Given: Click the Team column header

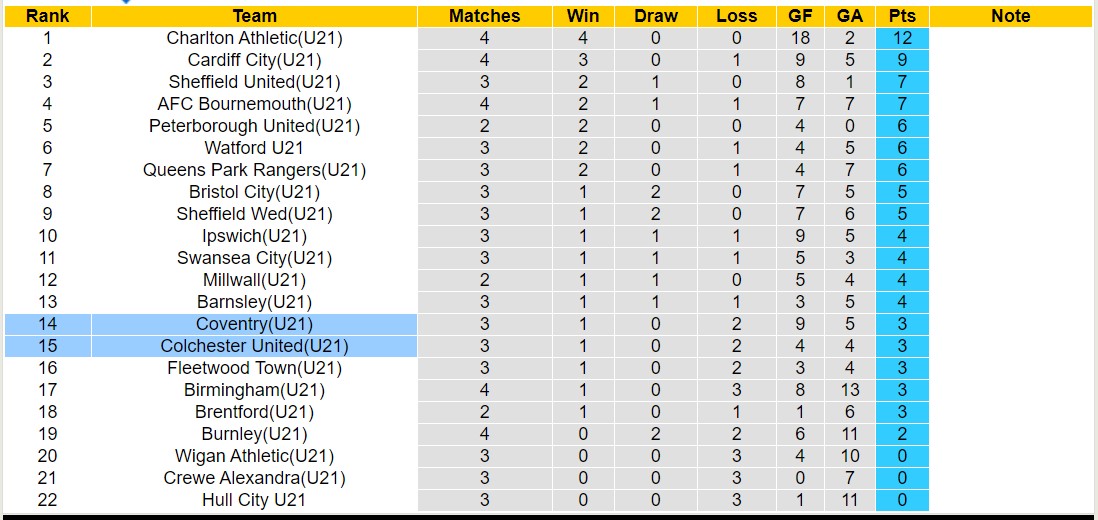Looking at the screenshot, I should pyautogui.click(x=254, y=16).
